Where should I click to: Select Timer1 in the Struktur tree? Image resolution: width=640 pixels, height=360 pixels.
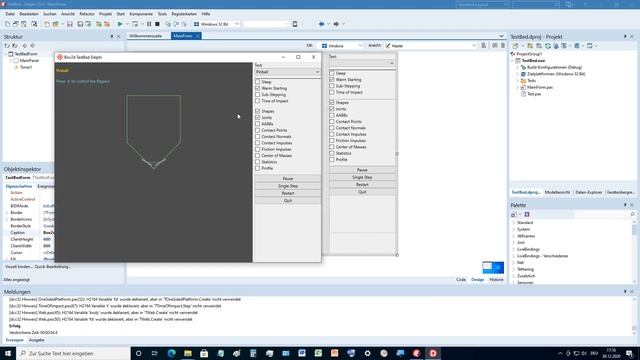(x=26, y=67)
